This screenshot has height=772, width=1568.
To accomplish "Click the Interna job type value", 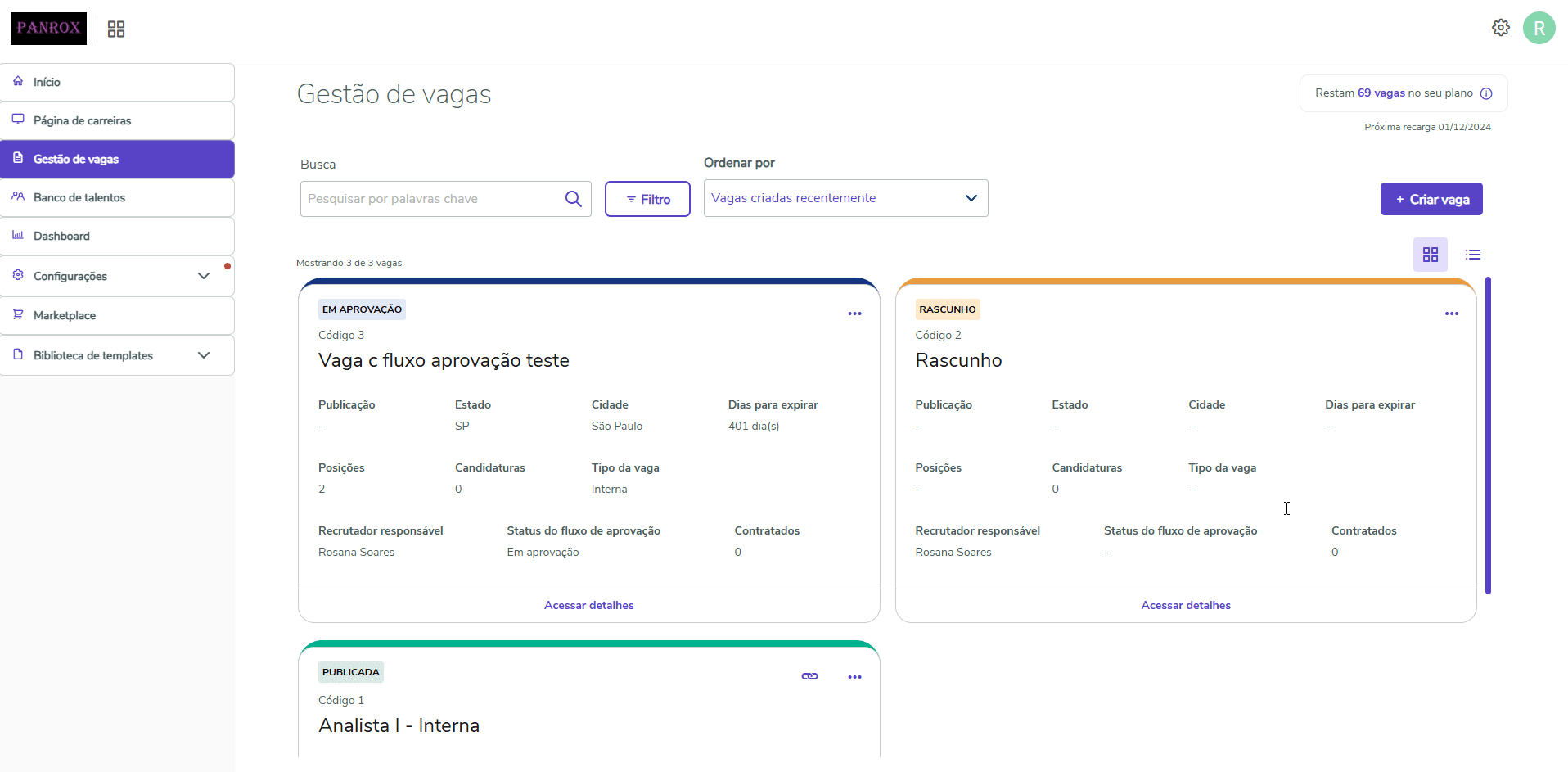I will 610,489.
